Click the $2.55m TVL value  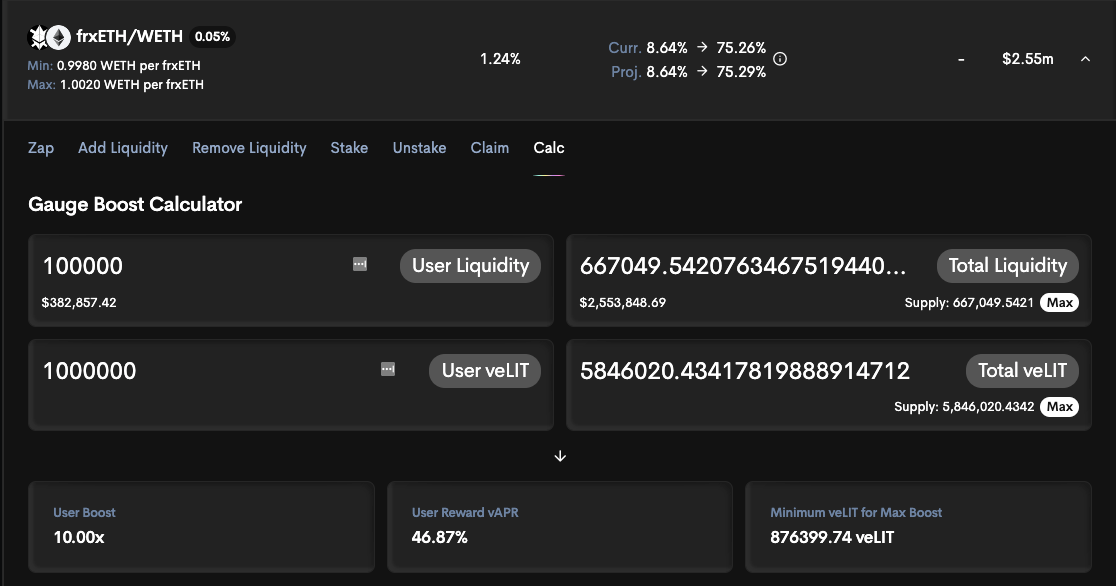pos(1028,59)
